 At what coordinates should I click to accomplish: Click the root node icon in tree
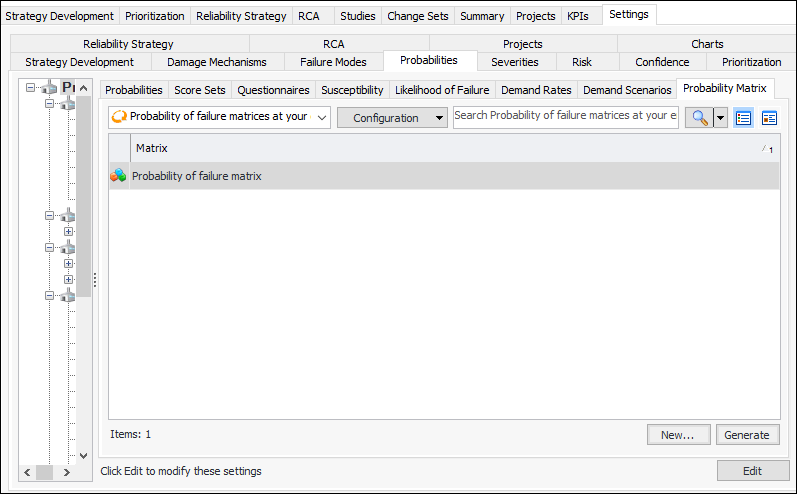50,88
